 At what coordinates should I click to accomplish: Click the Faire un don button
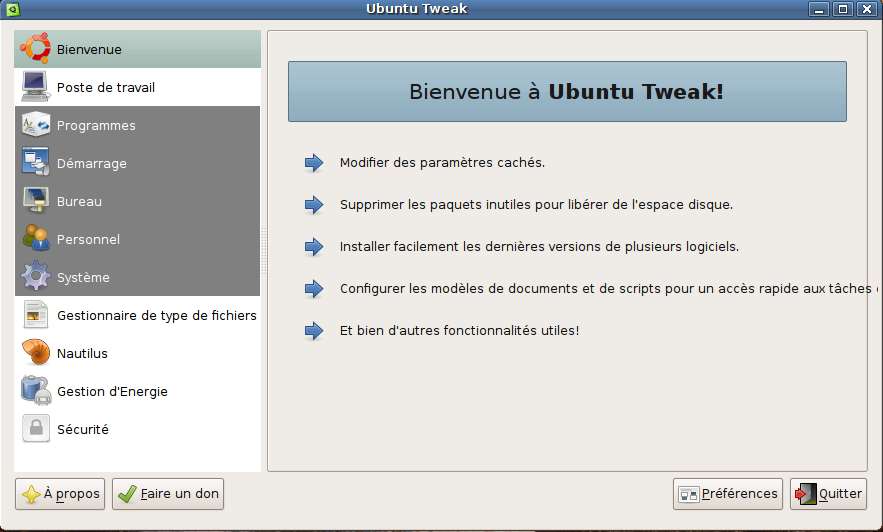click(168, 494)
